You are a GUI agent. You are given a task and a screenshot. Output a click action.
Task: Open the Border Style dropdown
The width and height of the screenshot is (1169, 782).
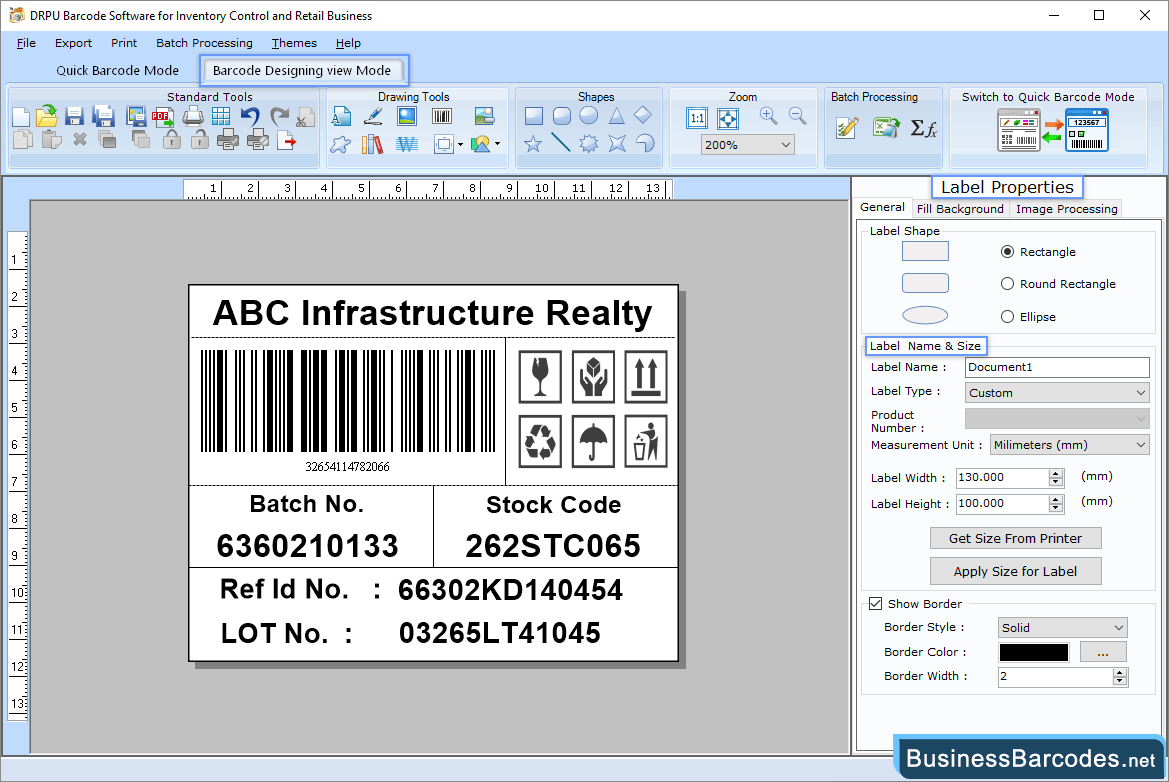pos(1118,628)
